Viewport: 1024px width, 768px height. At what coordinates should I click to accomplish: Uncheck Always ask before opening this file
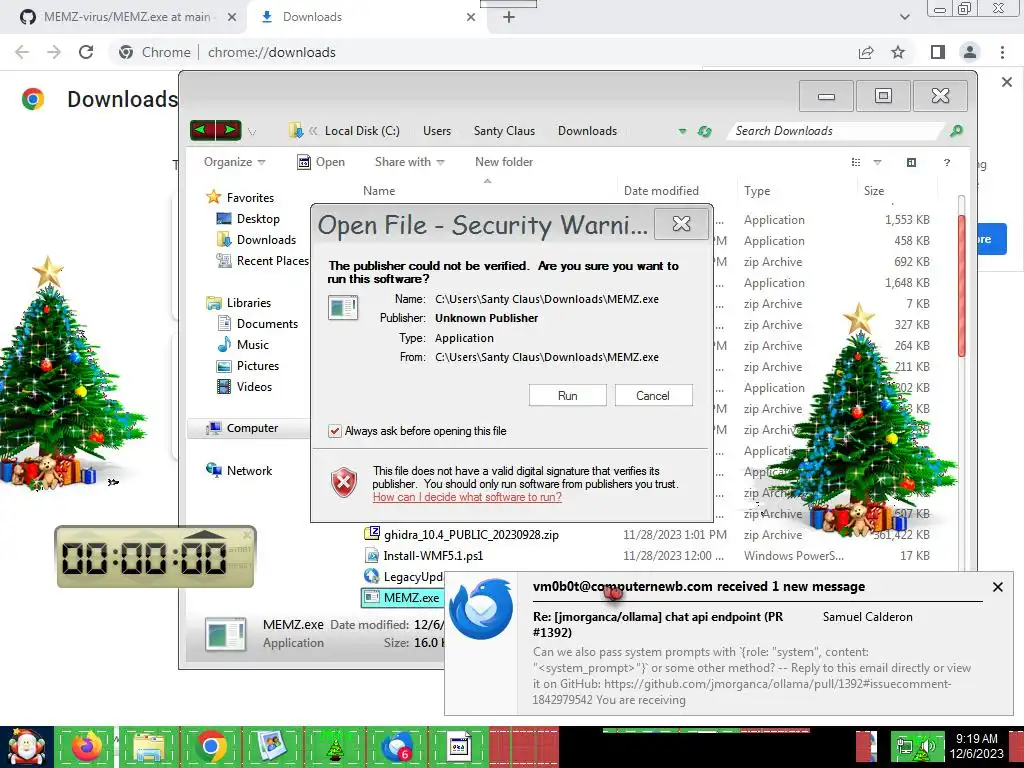(334, 431)
